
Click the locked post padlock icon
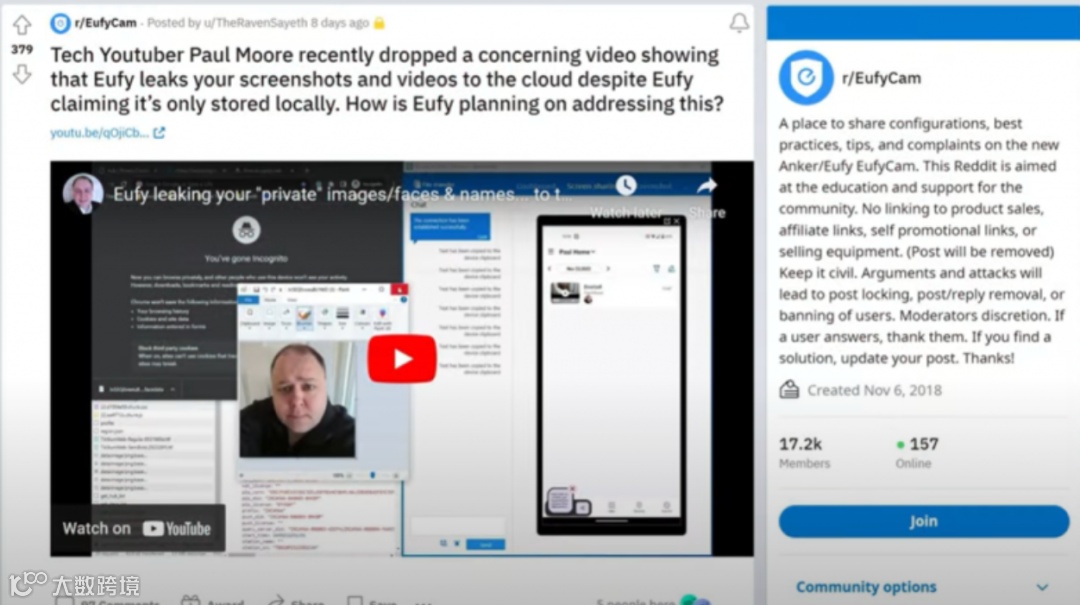379,23
